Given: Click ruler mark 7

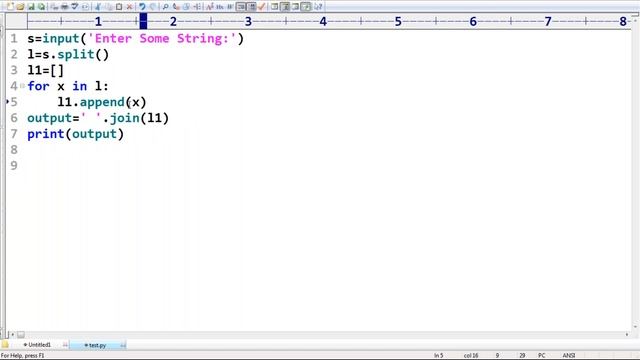Looking at the screenshot, I should click(548, 21).
